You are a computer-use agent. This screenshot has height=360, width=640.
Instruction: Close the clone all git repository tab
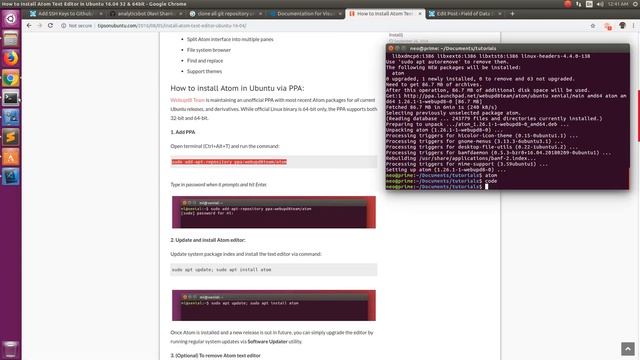[x=260, y=13]
